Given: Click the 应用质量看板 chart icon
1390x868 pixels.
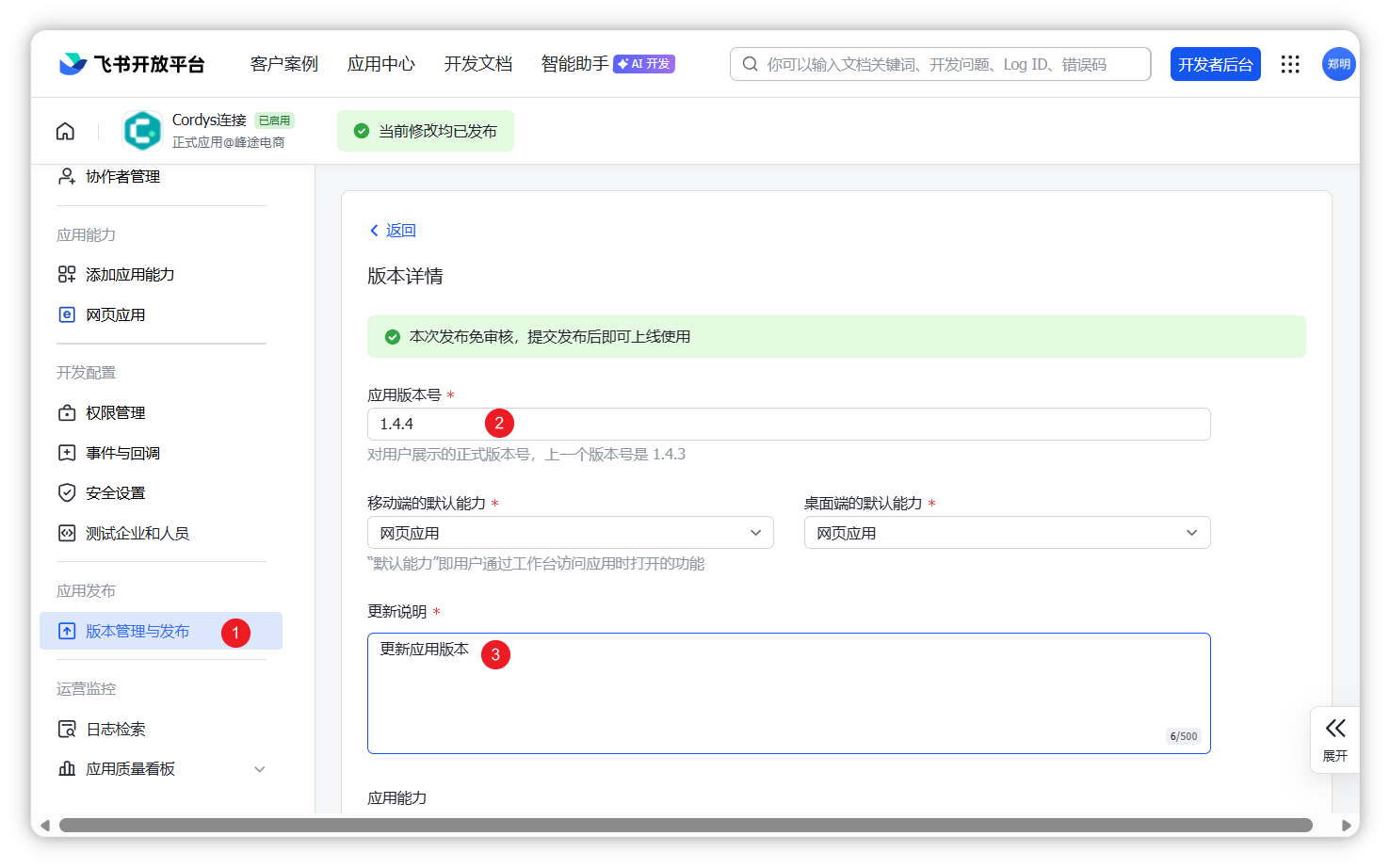Looking at the screenshot, I should click(67, 768).
